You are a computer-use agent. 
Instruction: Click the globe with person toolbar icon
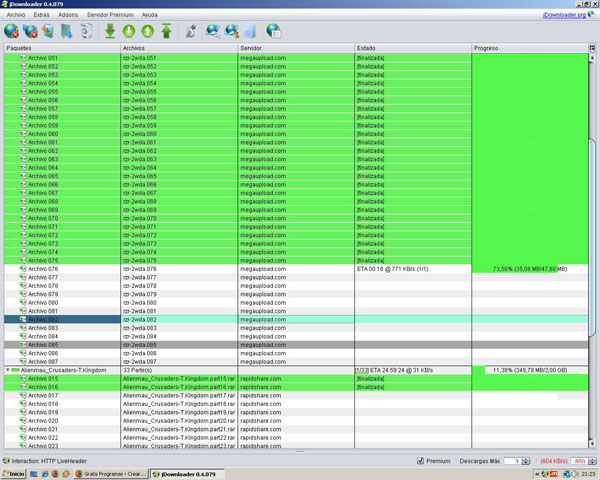pyautogui.click(x=232, y=31)
